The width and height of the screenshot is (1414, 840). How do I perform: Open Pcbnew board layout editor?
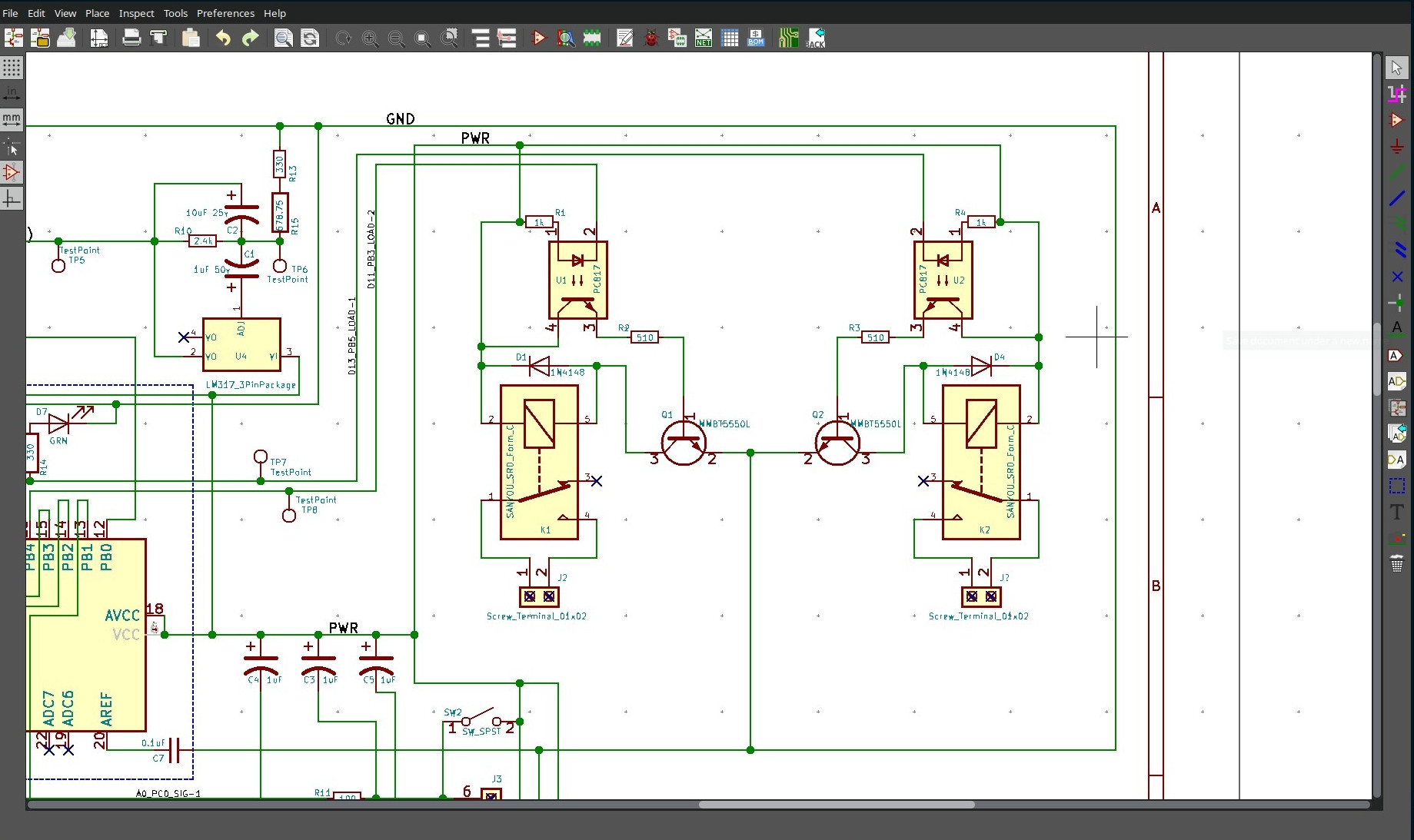[789, 38]
